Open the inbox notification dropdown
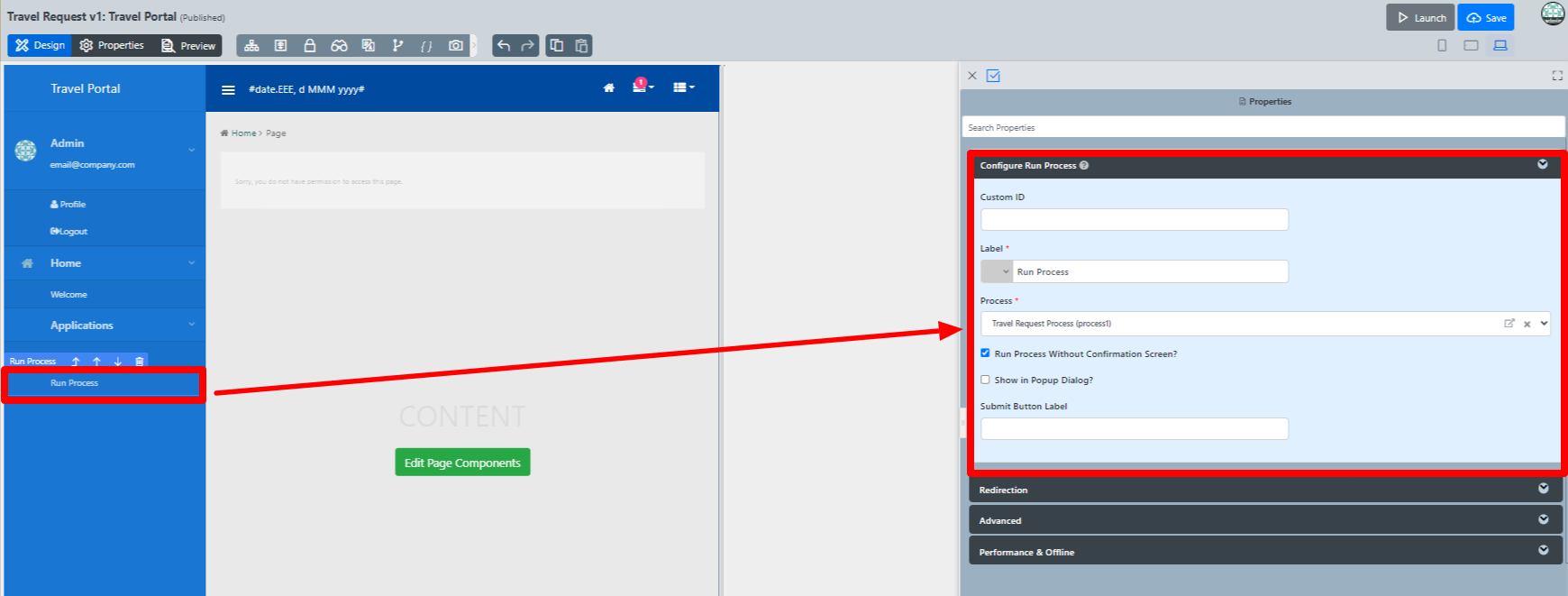 click(x=643, y=87)
